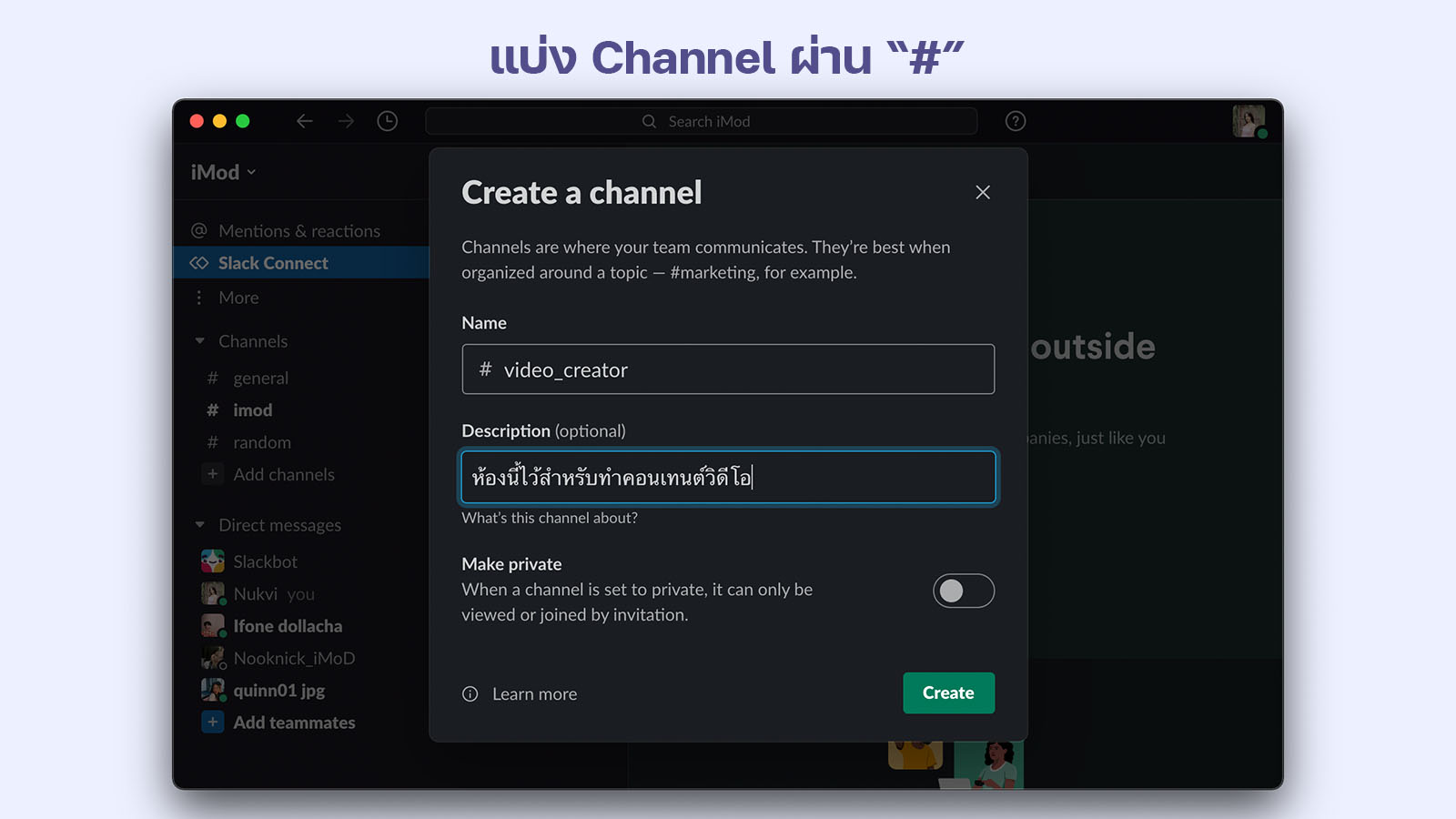Go back using the left arrow
This screenshot has height=819, width=1456.
(x=305, y=121)
